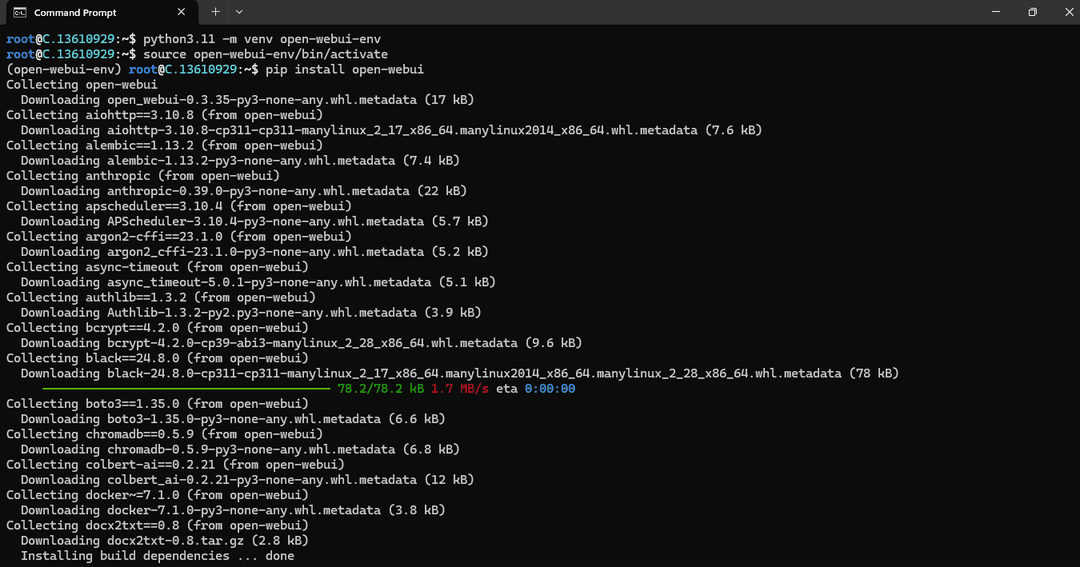Minimize the terminal window
The height and width of the screenshot is (567, 1080).
pos(986,12)
